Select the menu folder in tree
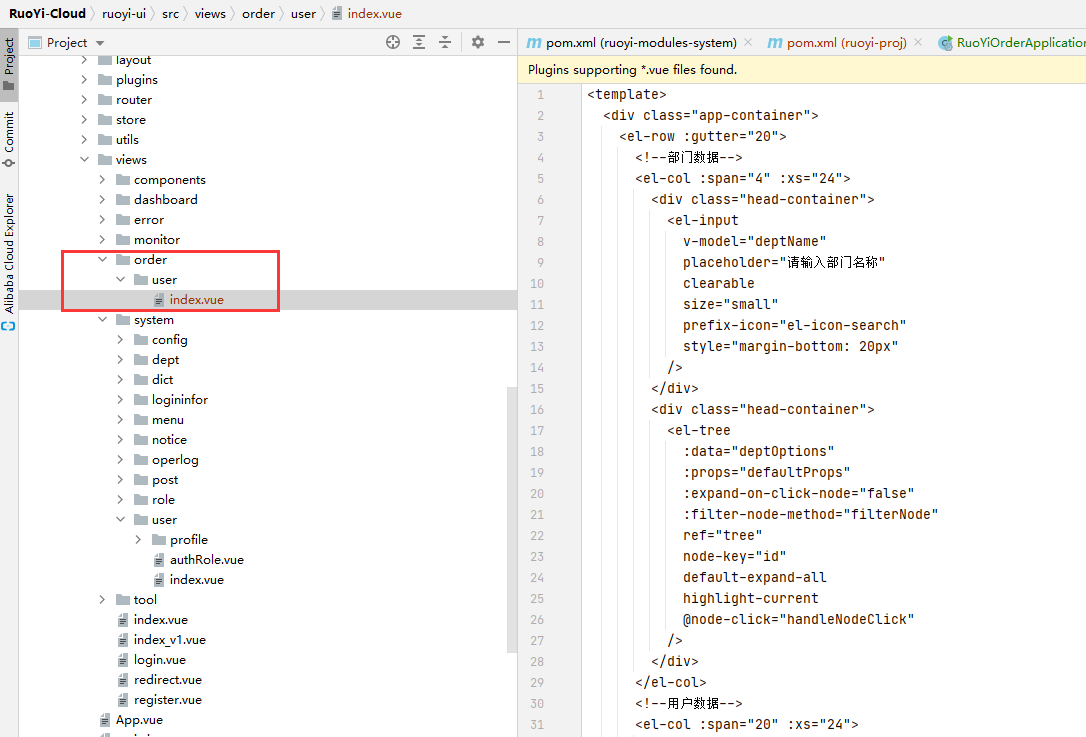The width and height of the screenshot is (1086, 737). (x=168, y=420)
